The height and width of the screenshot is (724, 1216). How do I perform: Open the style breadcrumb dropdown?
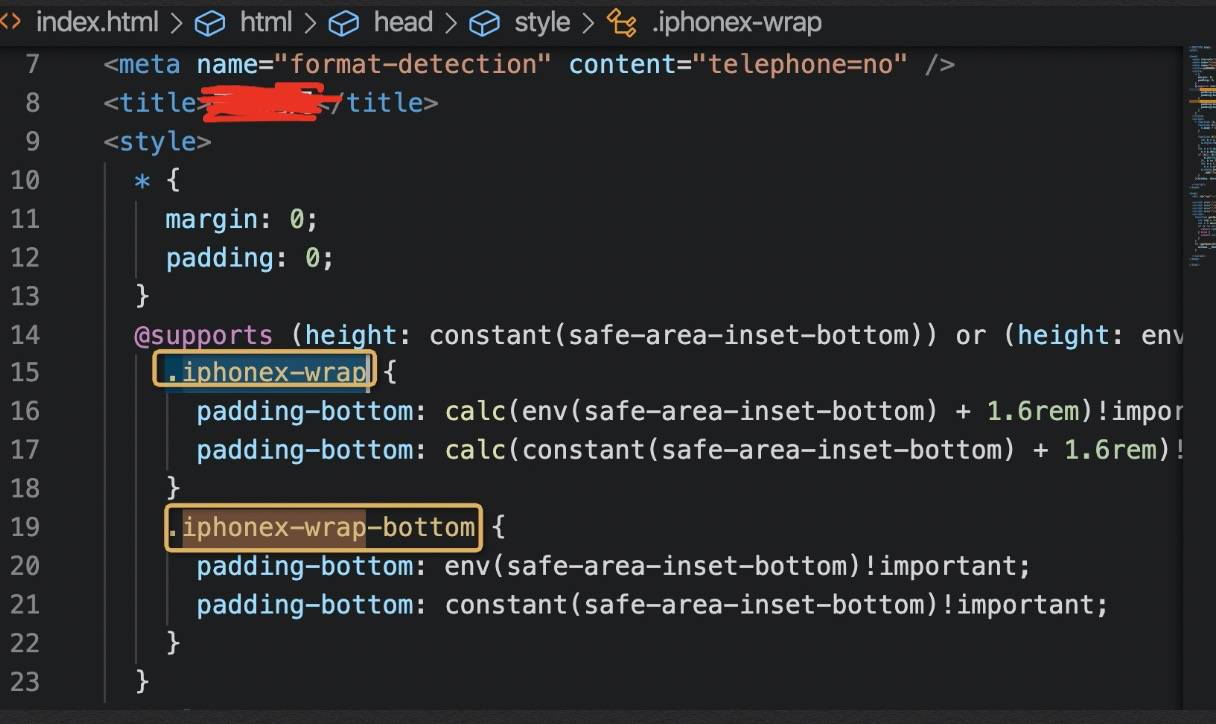[x=541, y=21]
